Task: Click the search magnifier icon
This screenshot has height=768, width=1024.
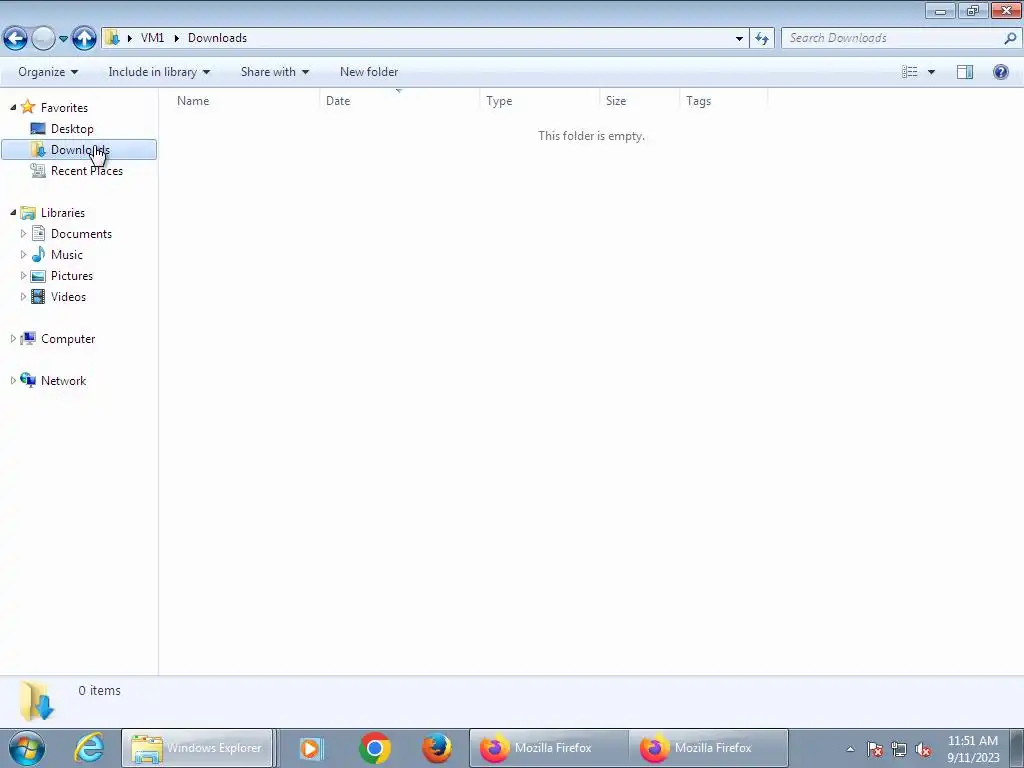Action: coord(1010,38)
